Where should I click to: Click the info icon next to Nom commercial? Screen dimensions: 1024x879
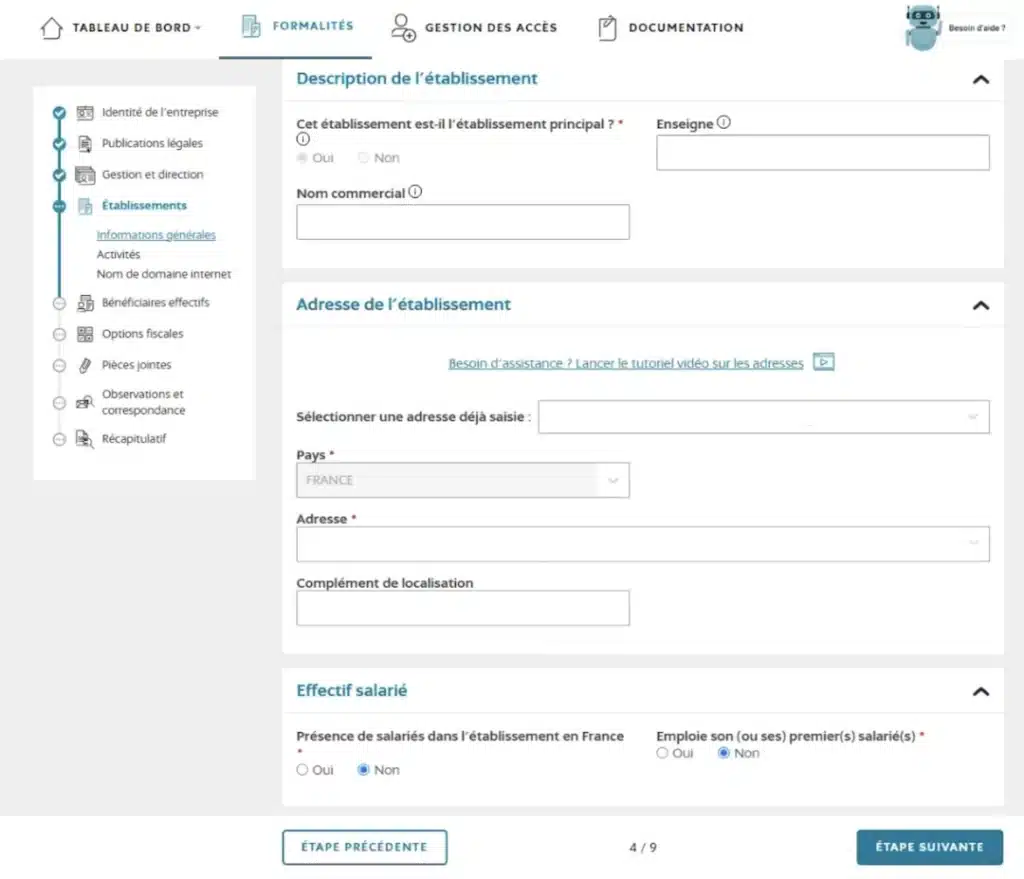[418, 189]
